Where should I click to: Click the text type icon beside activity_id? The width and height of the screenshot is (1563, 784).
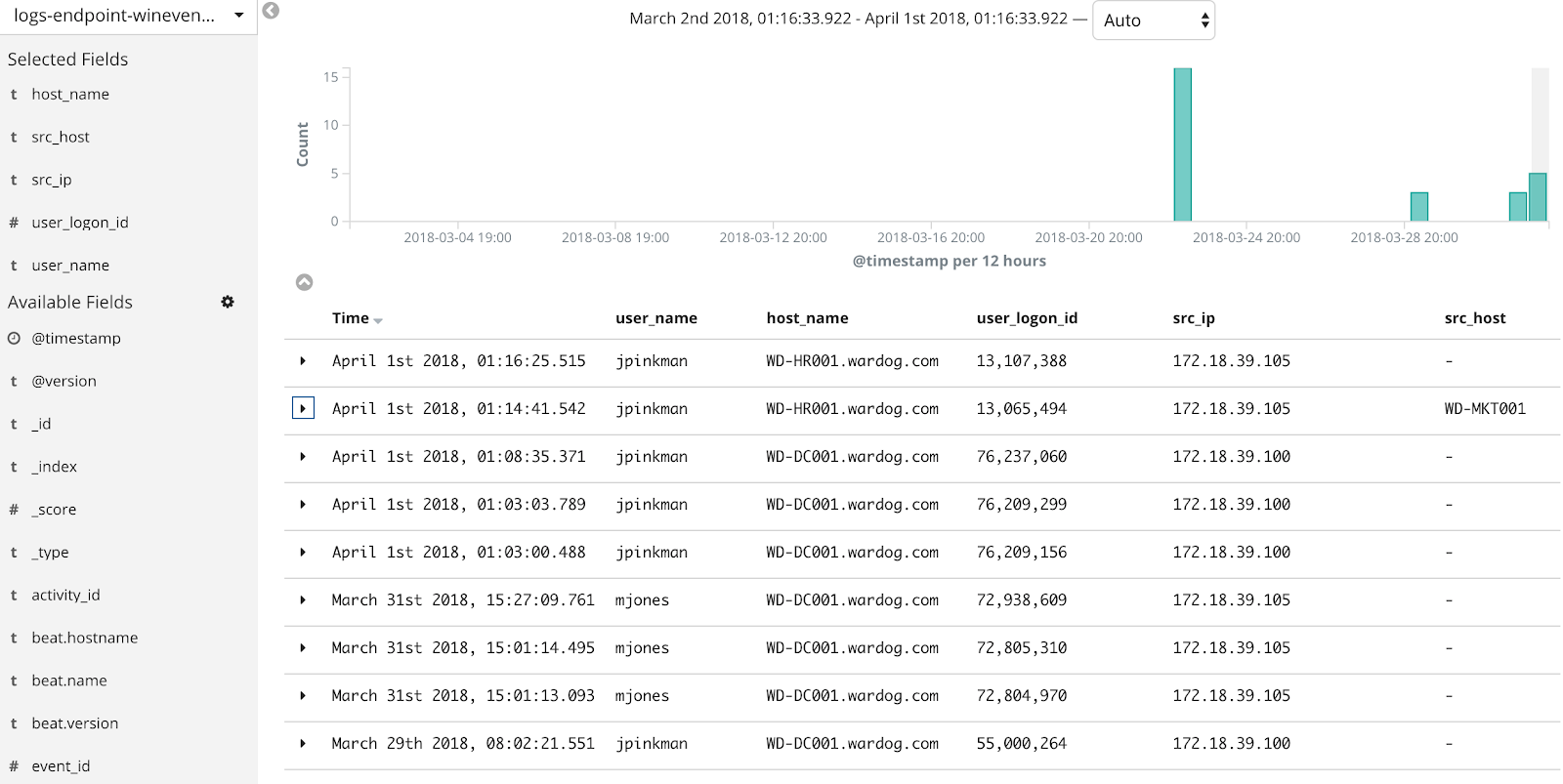point(14,596)
